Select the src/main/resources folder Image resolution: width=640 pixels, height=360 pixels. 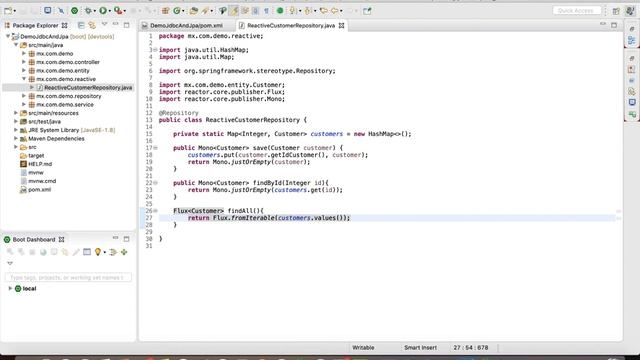pyautogui.click(x=53, y=113)
